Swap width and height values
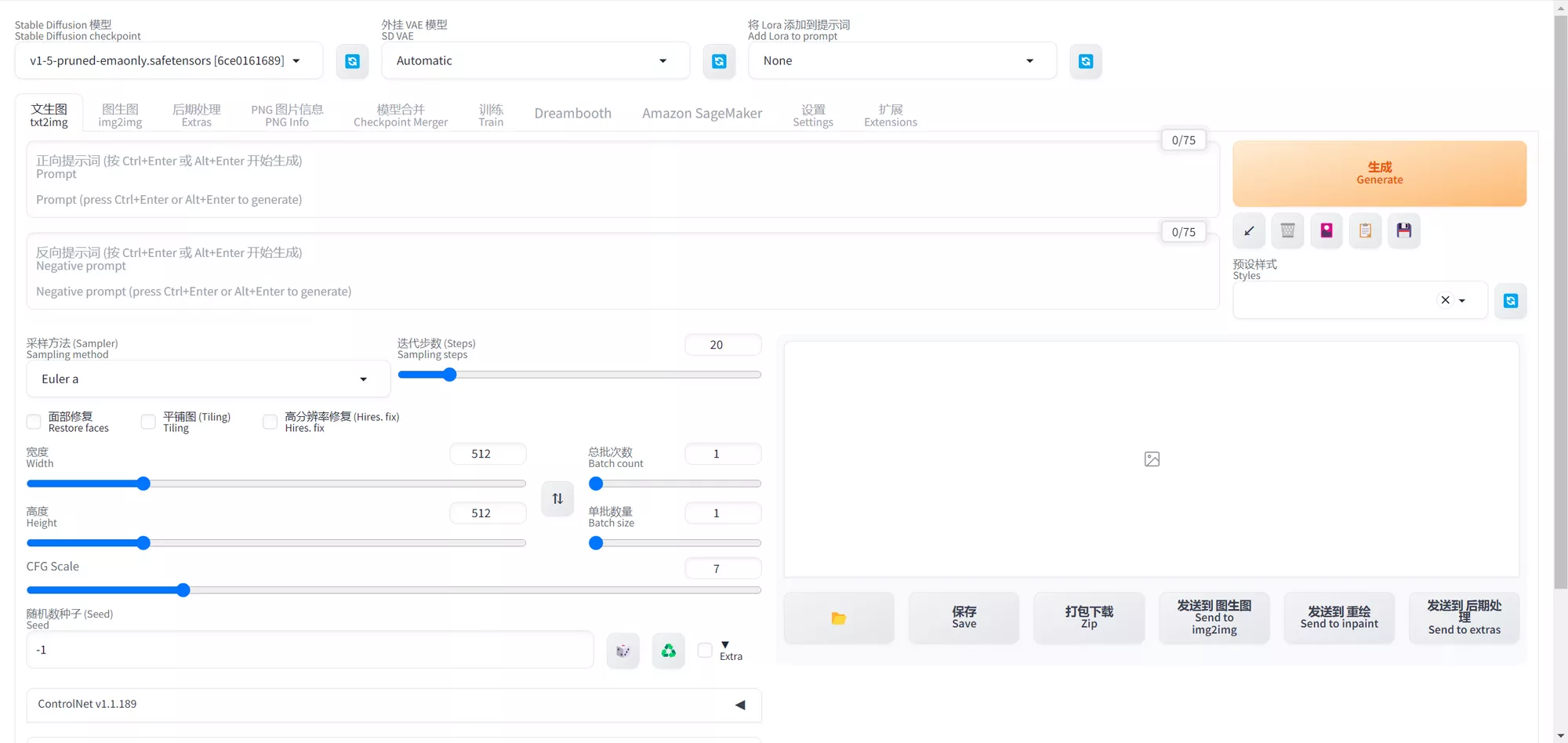 pos(557,498)
